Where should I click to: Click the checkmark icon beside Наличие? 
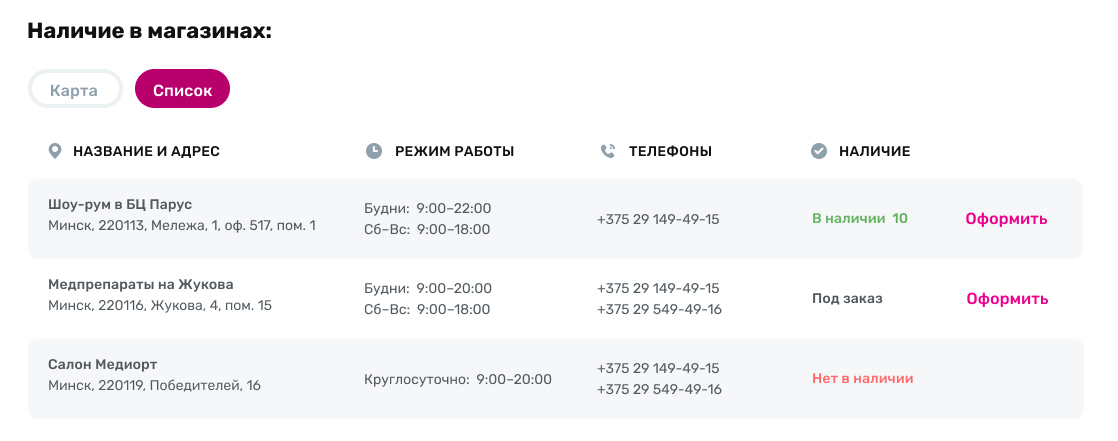tap(818, 151)
